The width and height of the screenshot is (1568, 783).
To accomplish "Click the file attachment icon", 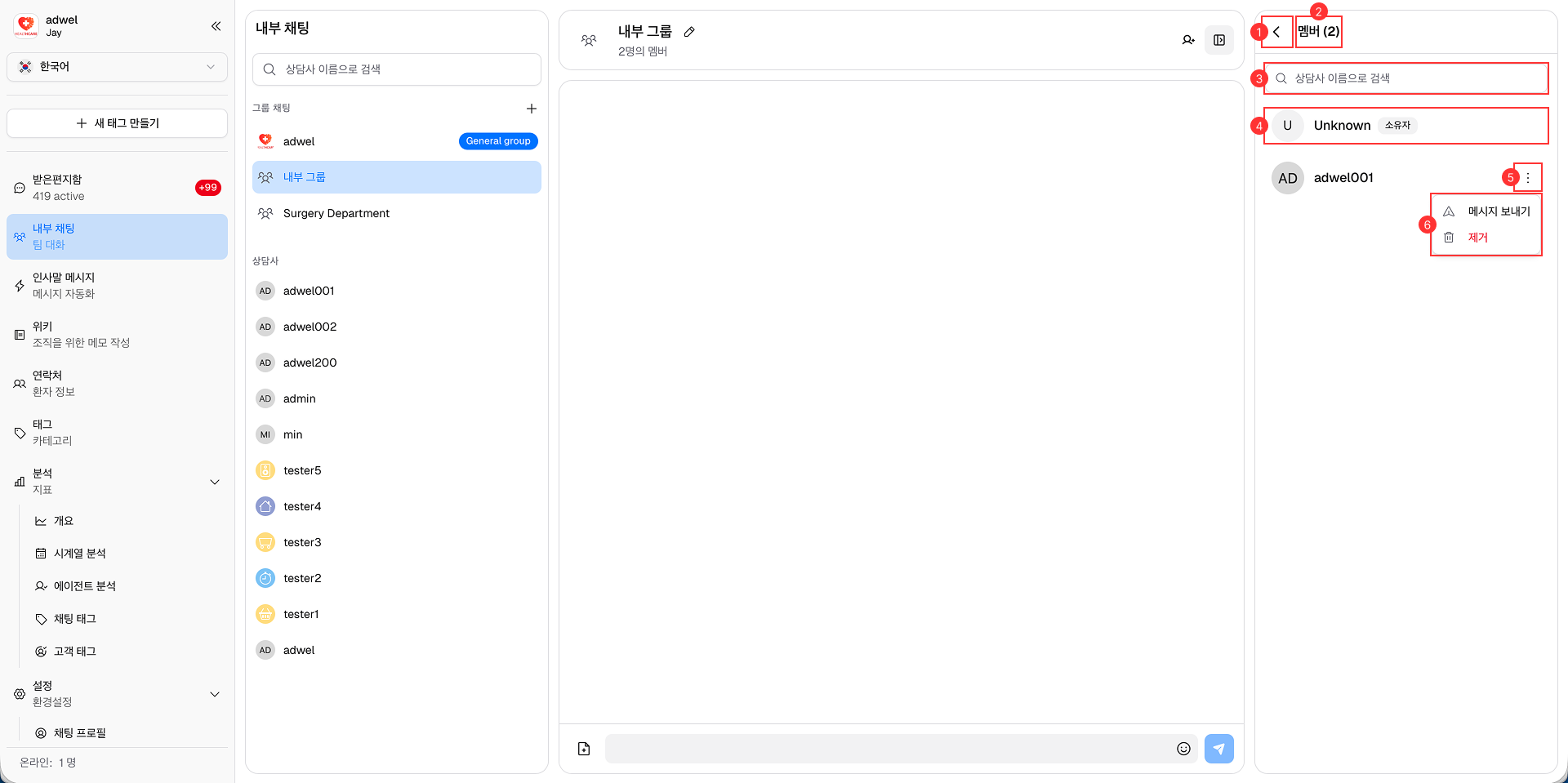I will click(584, 749).
